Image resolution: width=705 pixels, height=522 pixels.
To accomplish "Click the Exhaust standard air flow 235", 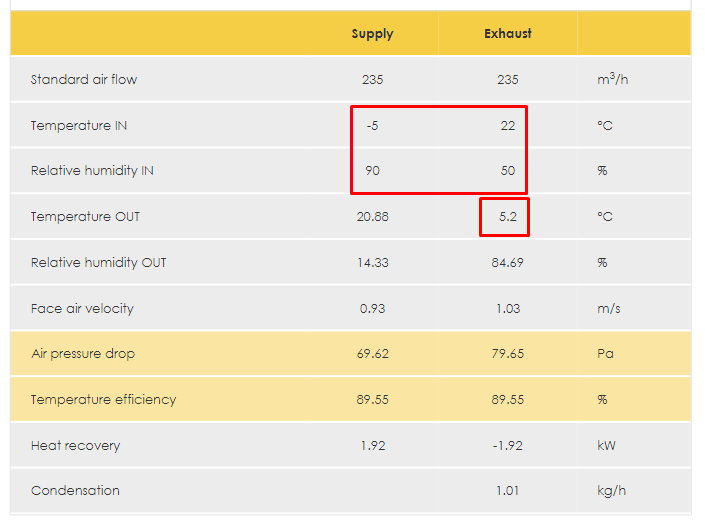I will click(508, 80).
